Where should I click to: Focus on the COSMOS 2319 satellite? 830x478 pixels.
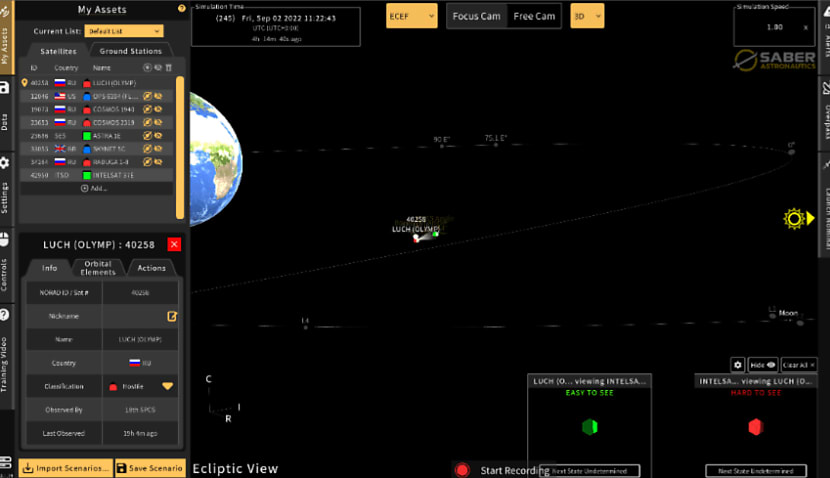click(147, 122)
